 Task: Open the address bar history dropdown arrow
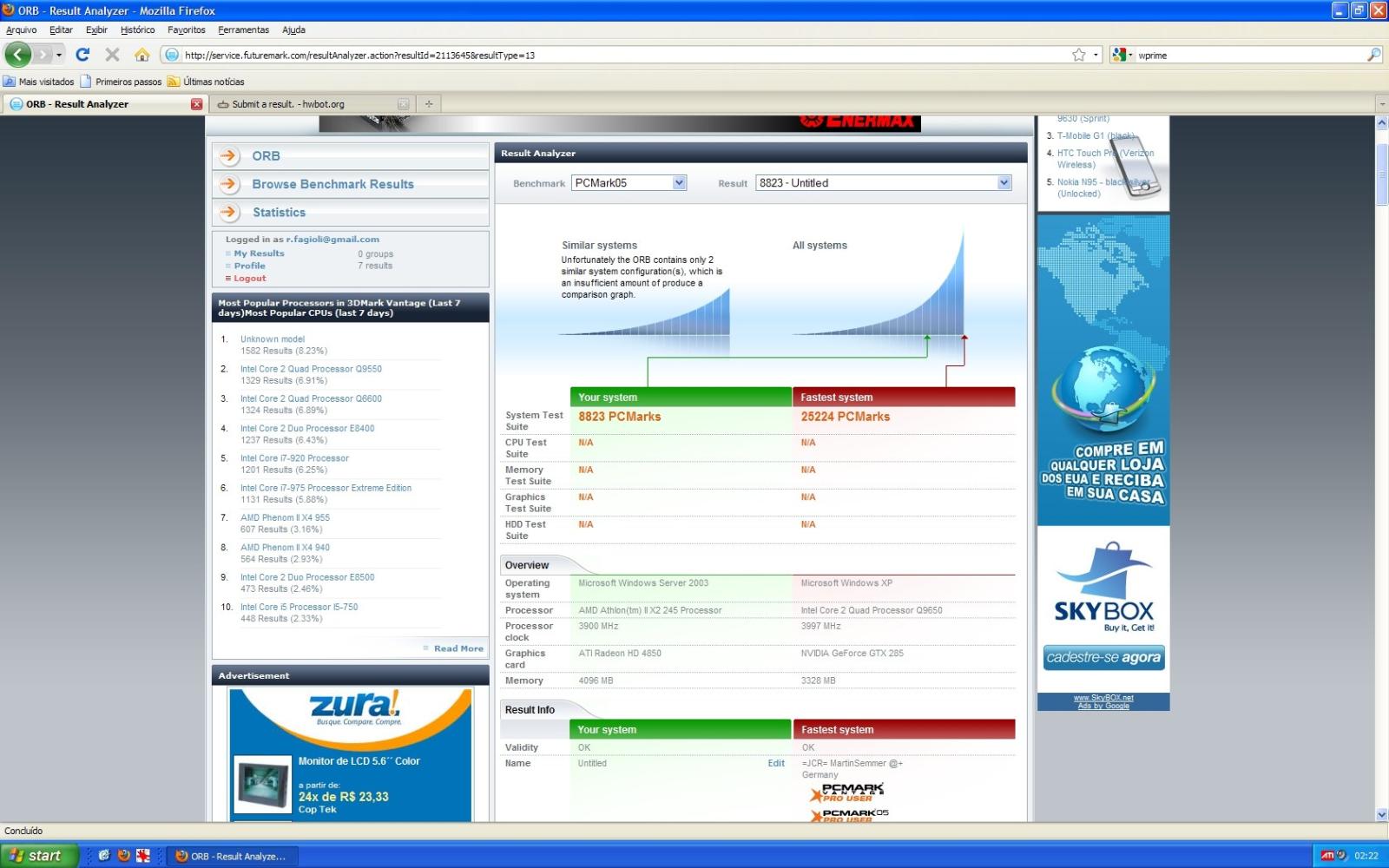pyautogui.click(x=1096, y=55)
